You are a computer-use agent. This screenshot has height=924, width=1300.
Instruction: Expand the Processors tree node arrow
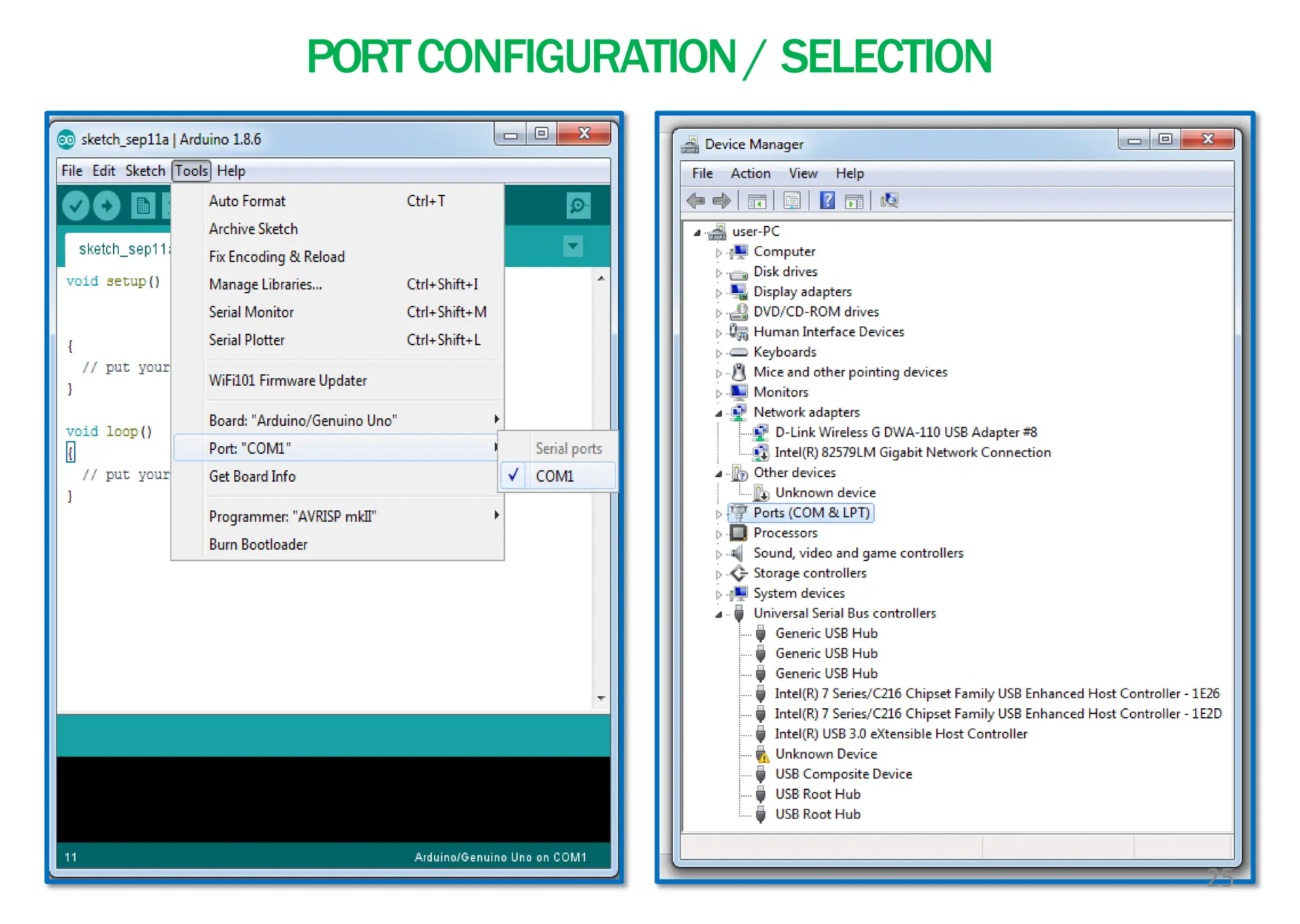point(719,534)
